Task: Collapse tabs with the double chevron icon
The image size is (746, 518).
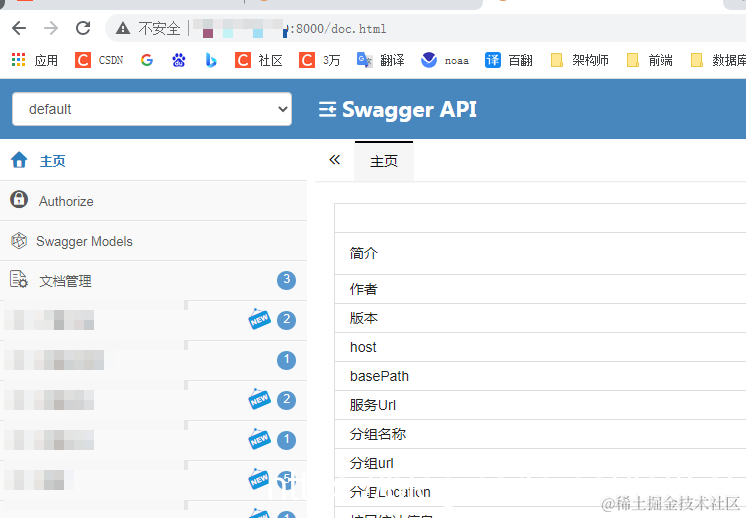Action: pyautogui.click(x=335, y=159)
